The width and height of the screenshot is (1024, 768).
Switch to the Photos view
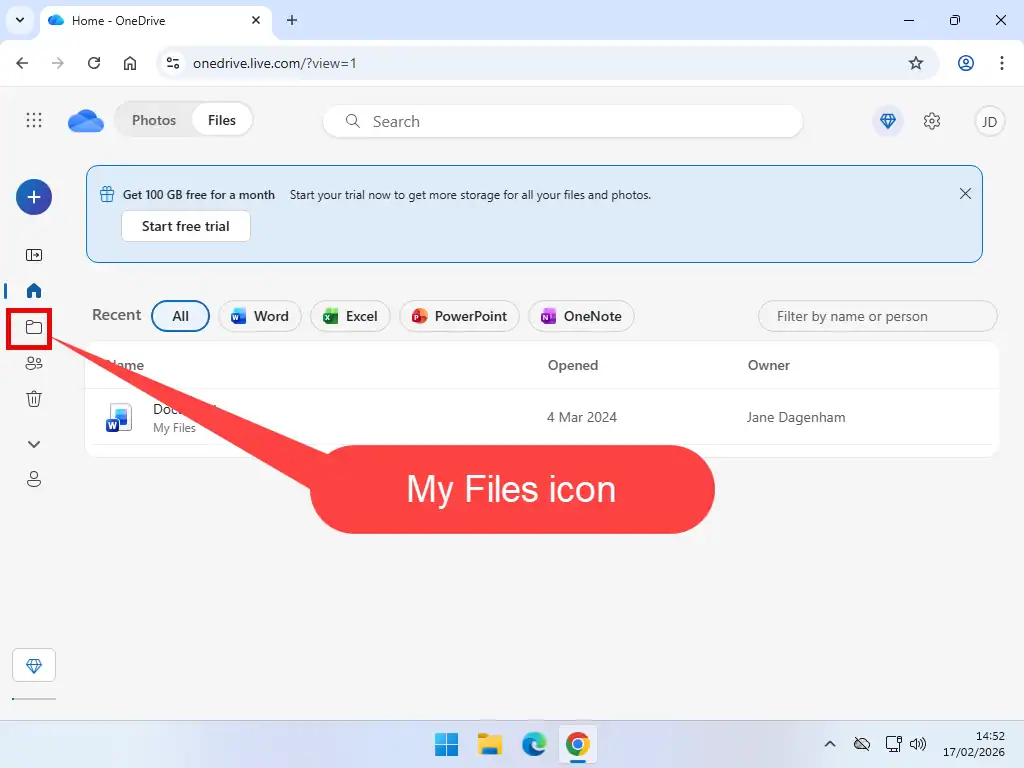pyautogui.click(x=154, y=119)
